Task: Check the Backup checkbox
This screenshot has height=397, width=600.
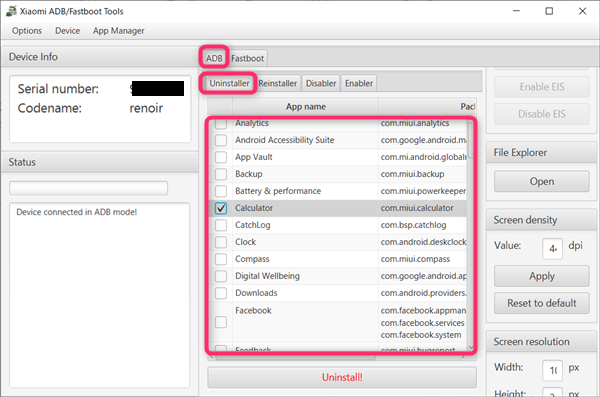Action: [221, 174]
